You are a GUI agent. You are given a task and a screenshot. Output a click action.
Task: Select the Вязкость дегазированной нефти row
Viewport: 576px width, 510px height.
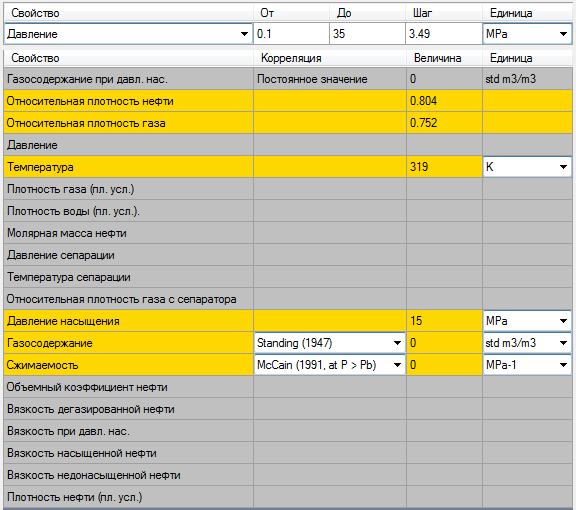click(288, 409)
